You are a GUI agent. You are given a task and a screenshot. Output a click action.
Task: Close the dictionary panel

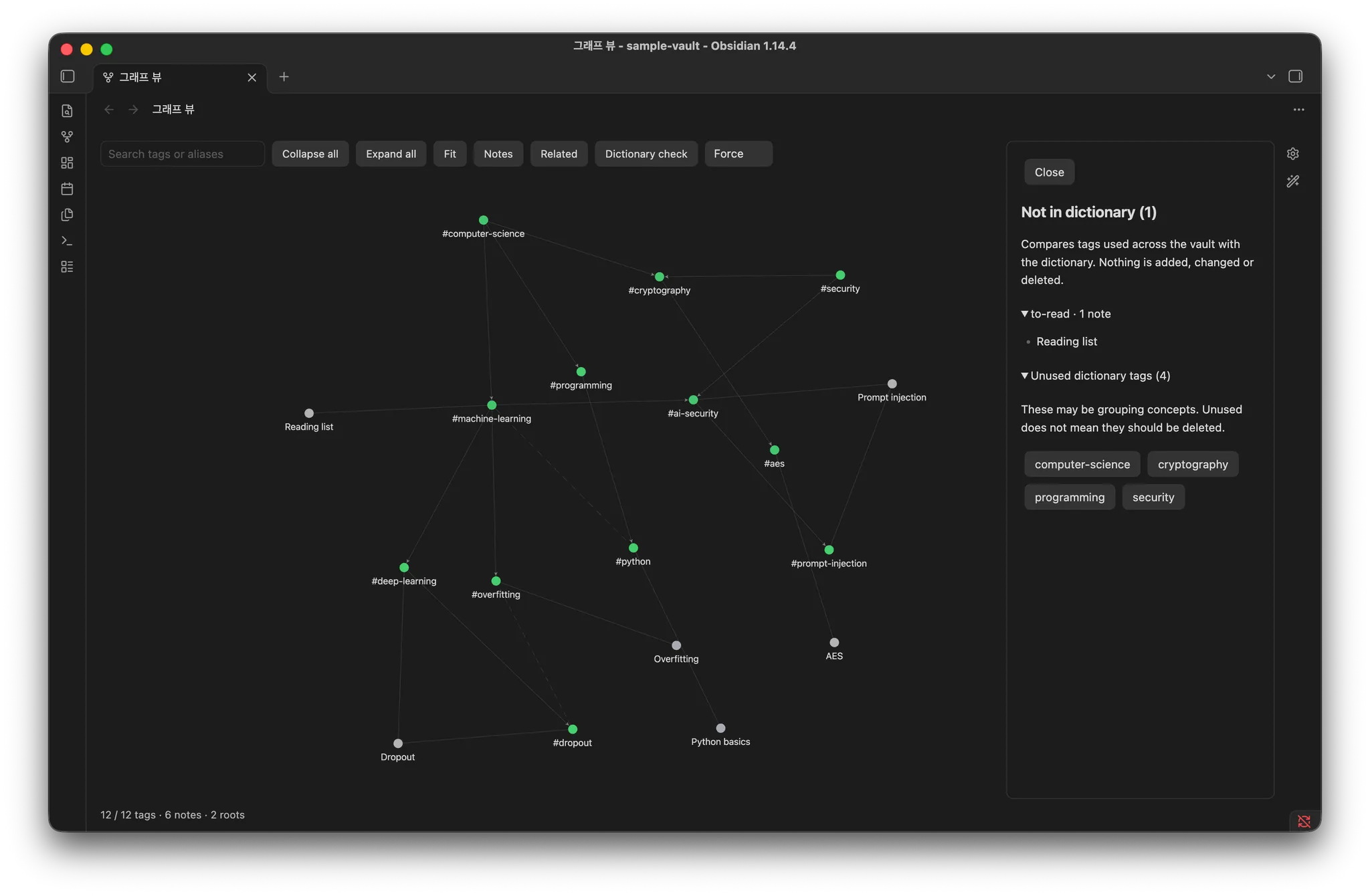pos(1049,173)
